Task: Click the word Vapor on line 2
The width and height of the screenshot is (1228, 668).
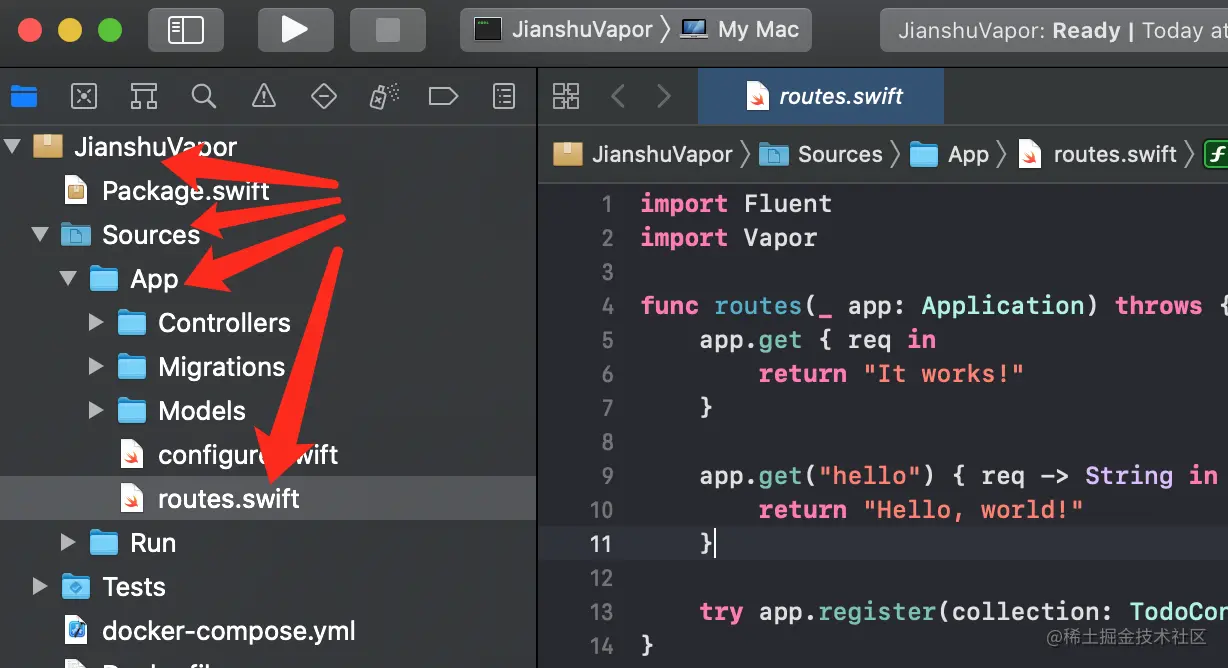Action: point(781,238)
